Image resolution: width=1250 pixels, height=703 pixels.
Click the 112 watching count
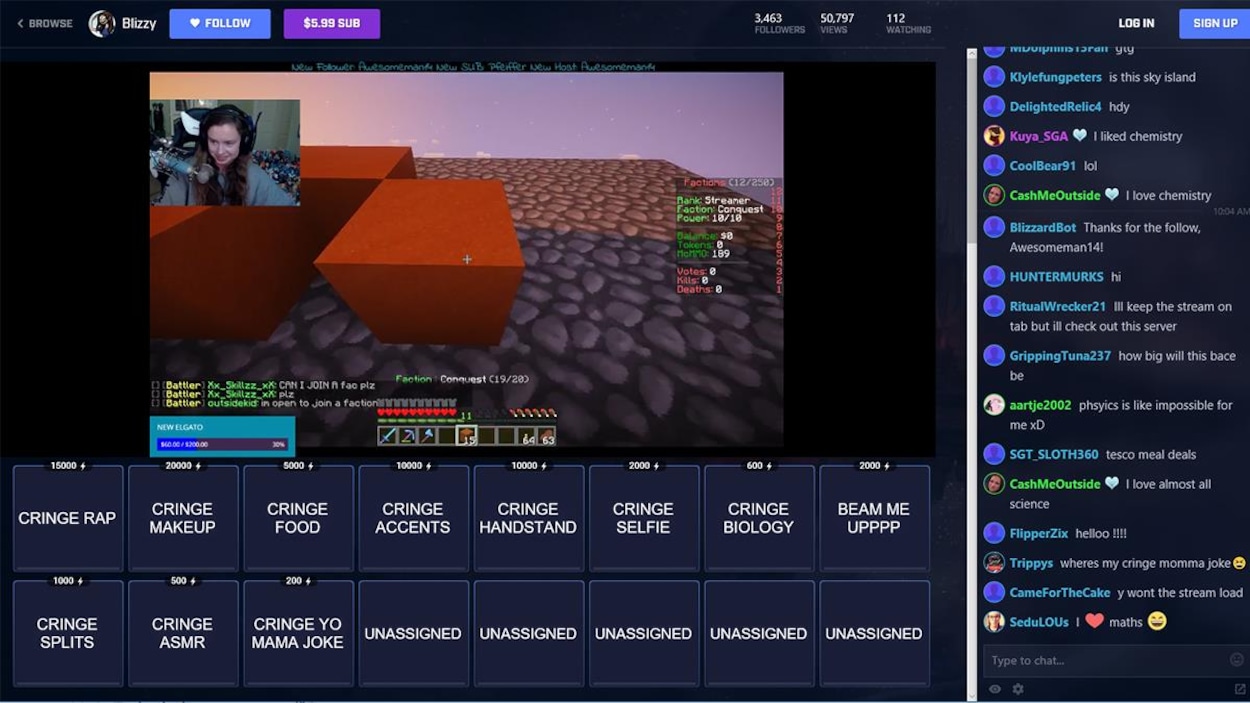908,23
